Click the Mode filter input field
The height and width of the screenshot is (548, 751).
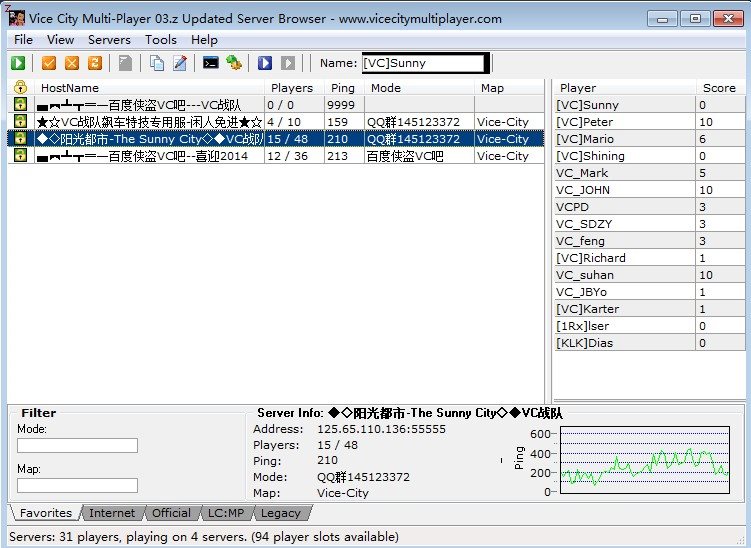pos(77,445)
